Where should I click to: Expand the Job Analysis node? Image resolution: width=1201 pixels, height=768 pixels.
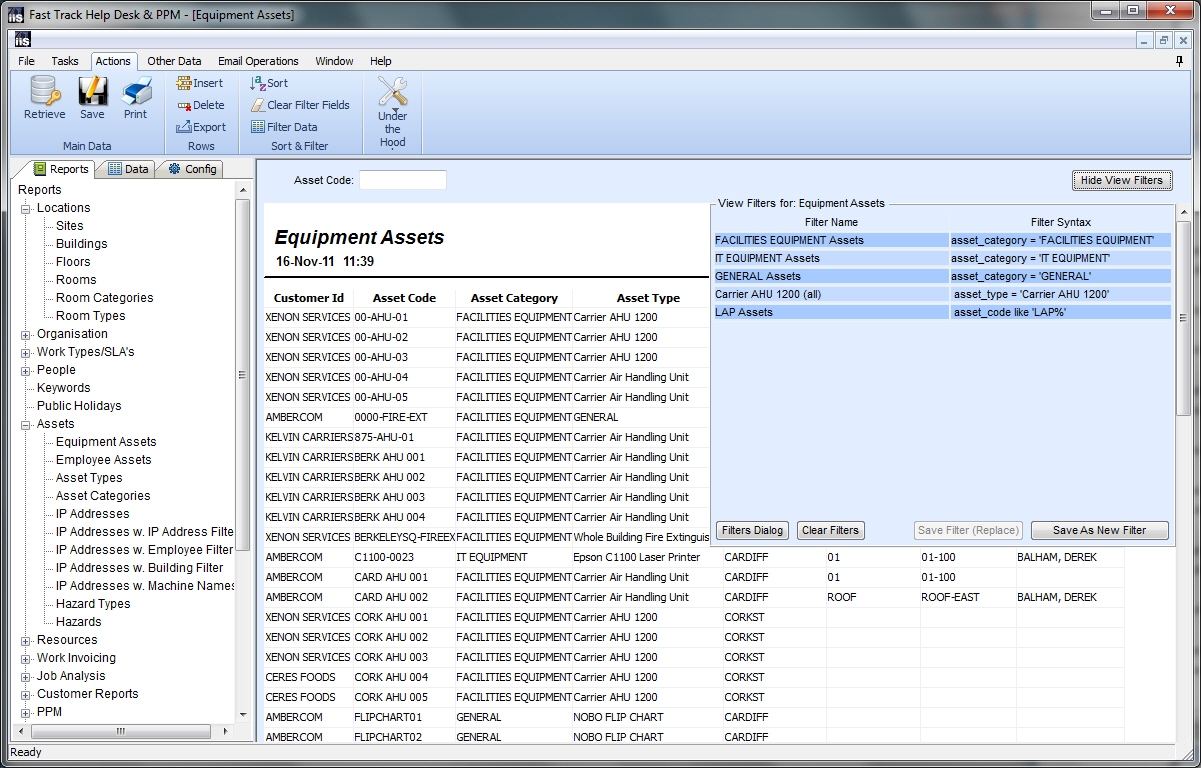[26, 676]
